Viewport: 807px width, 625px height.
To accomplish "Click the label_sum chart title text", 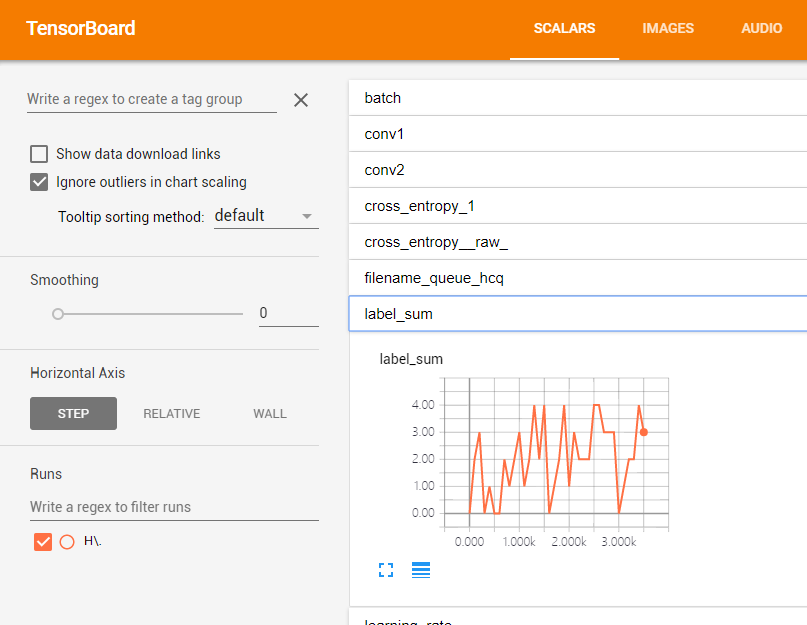I will click(x=411, y=359).
